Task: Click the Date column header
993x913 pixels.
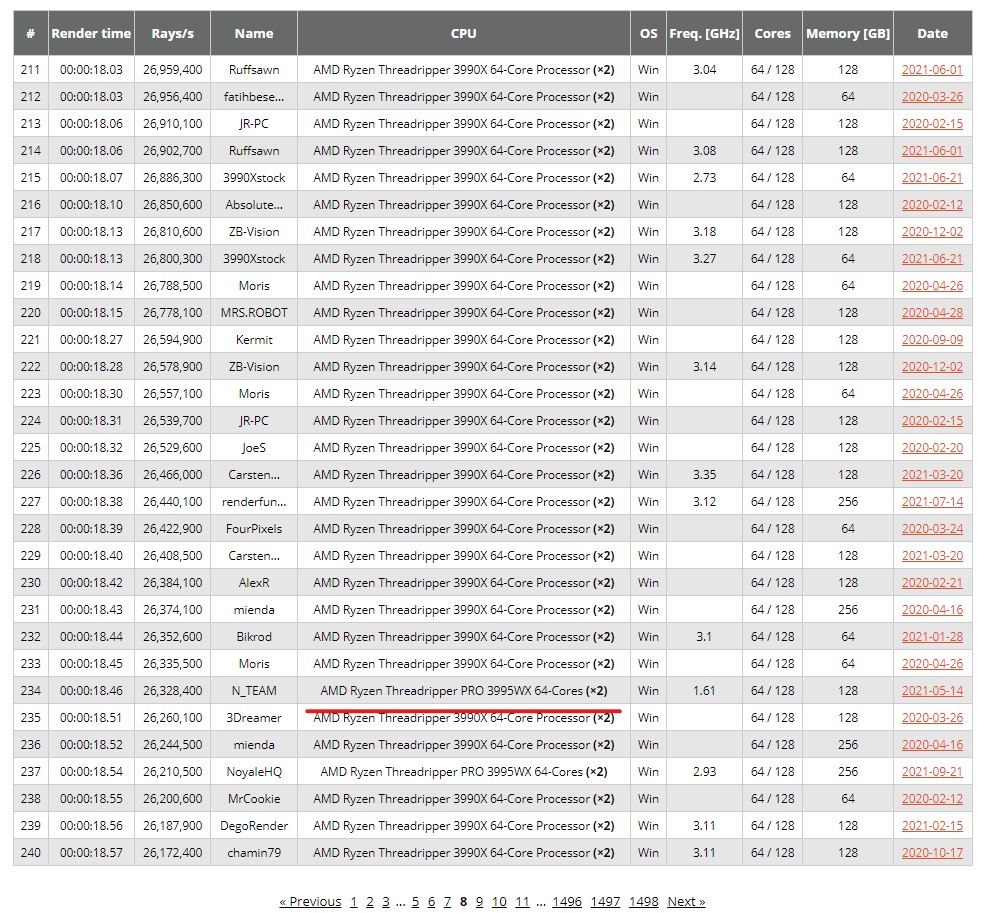Action: pyautogui.click(x=932, y=34)
